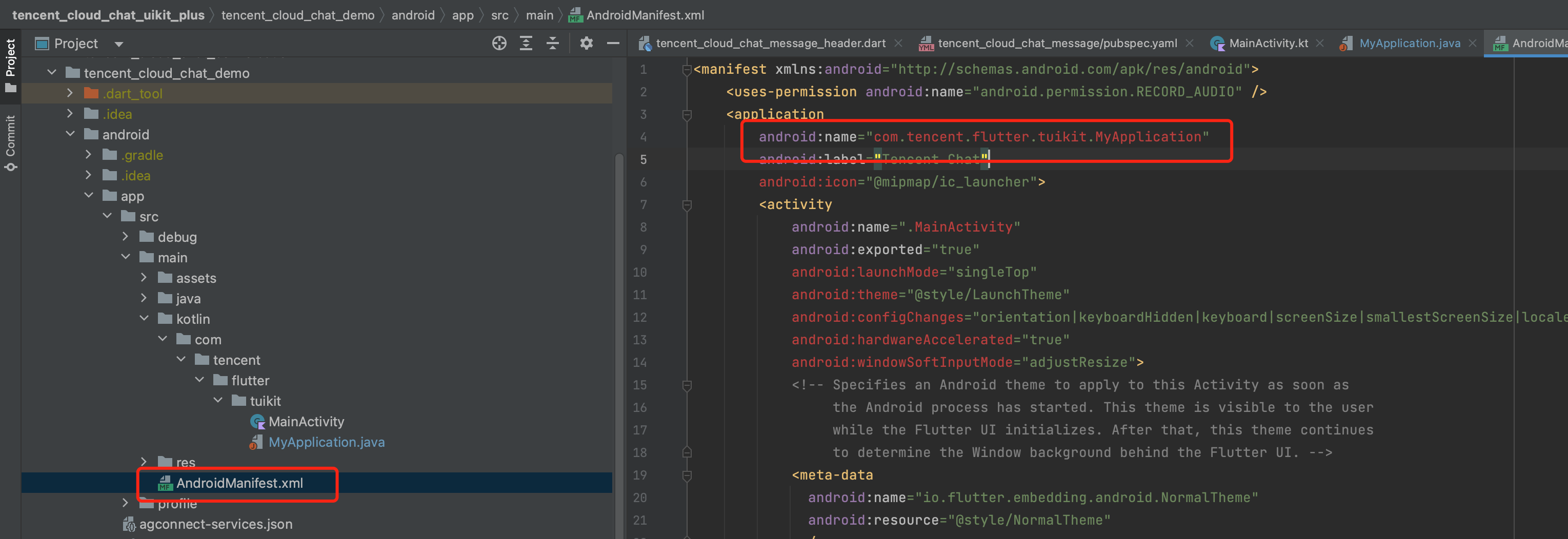Viewport: 1568px width, 539px height.
Task: Select agconnect-services.json file
Action: (215, 524)
